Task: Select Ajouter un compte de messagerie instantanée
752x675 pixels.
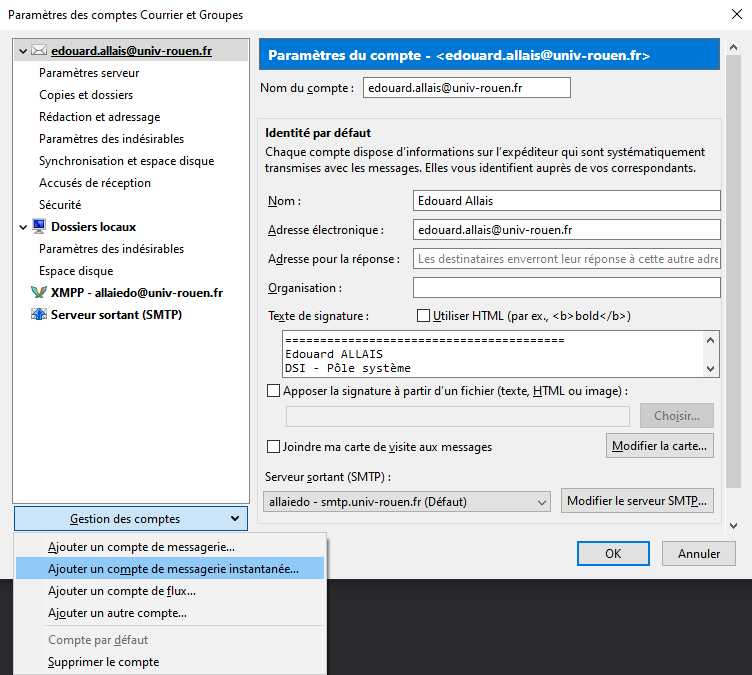Action: (x=173, y=569)
